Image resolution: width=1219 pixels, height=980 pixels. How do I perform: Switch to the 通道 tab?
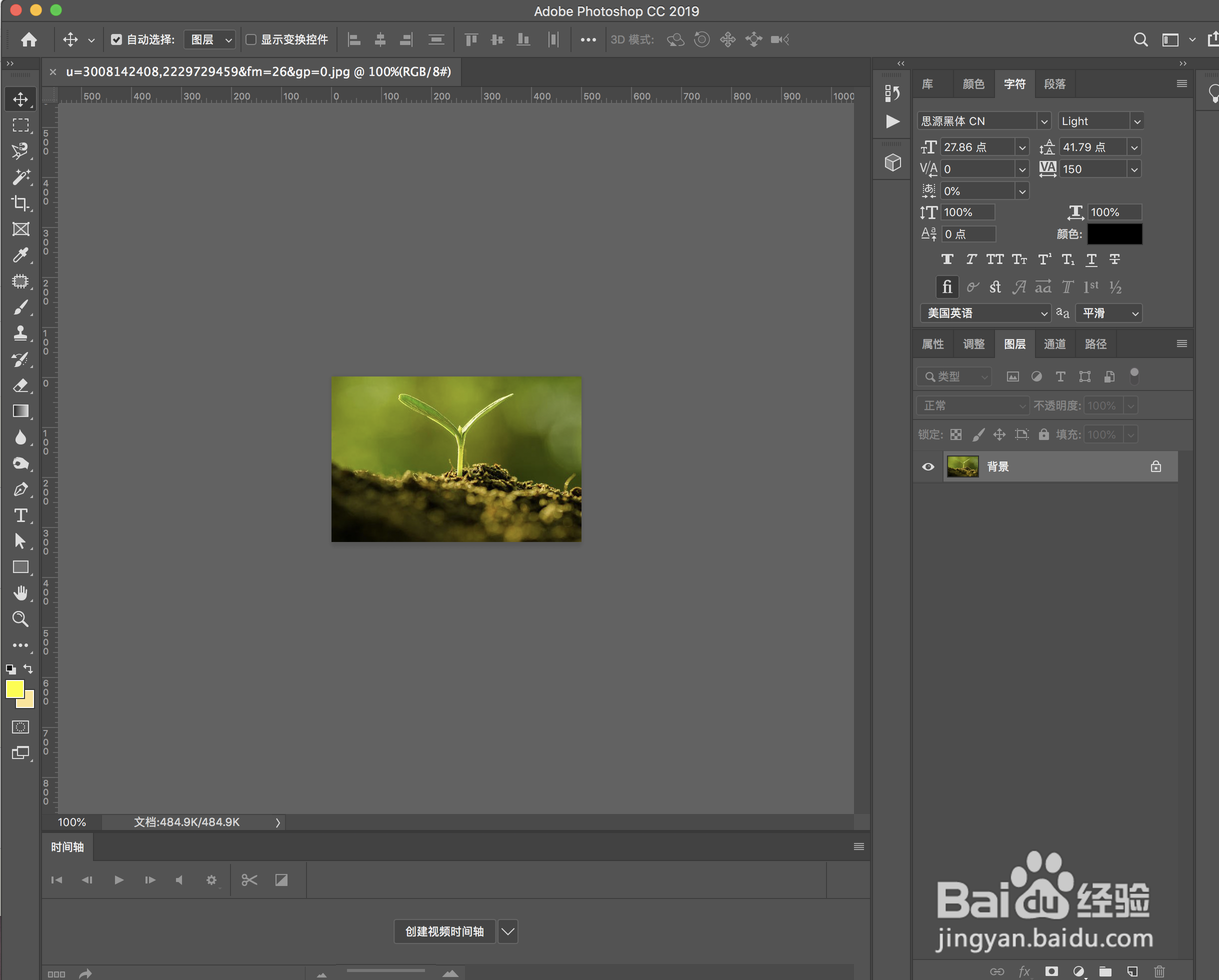coord(1054,344)
